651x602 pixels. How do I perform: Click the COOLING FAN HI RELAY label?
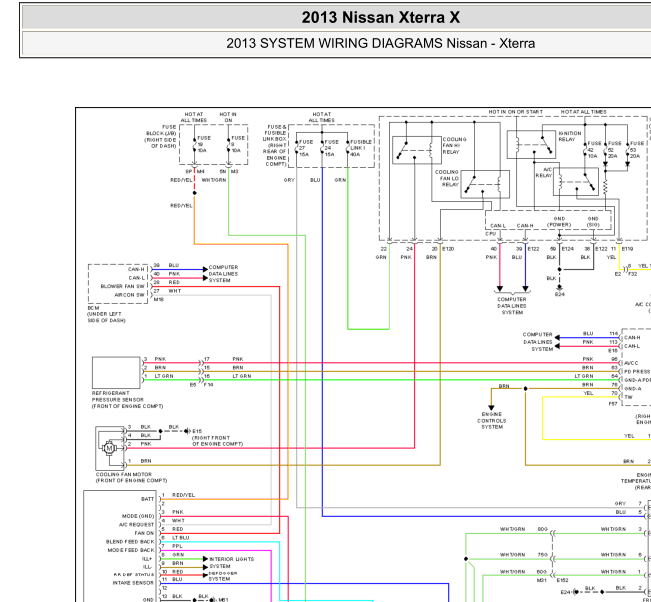[455, 146]
